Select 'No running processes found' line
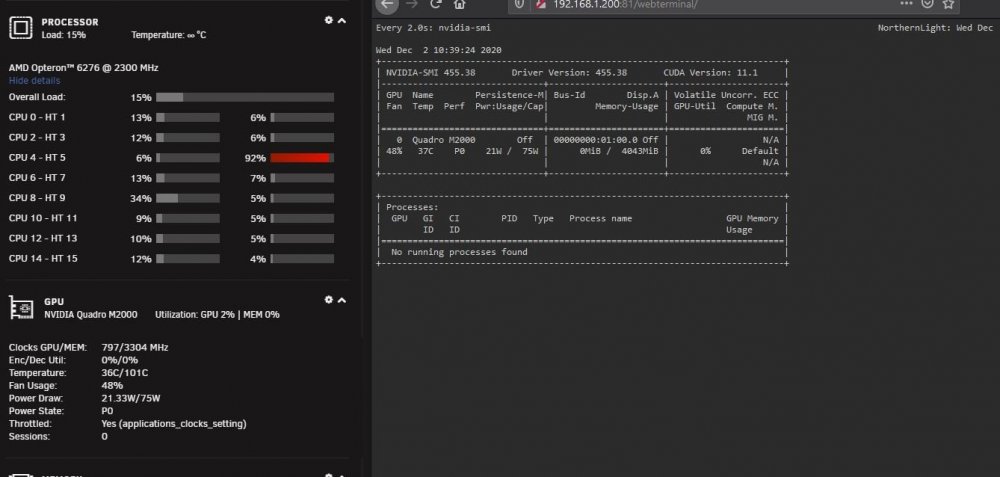 pos(459,252)
